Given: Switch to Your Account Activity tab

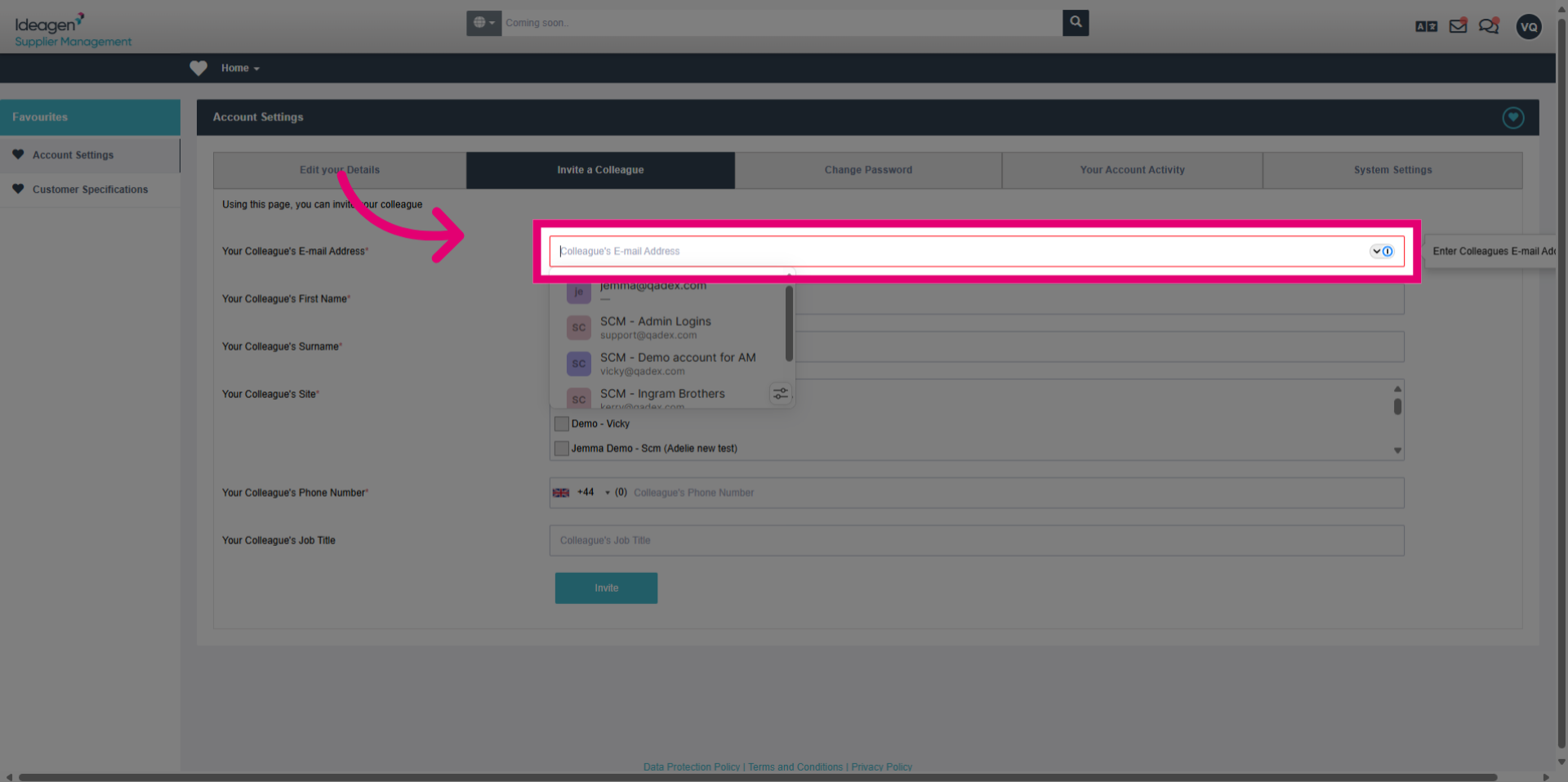Looking at the screenshot, I should point(1132,170).
